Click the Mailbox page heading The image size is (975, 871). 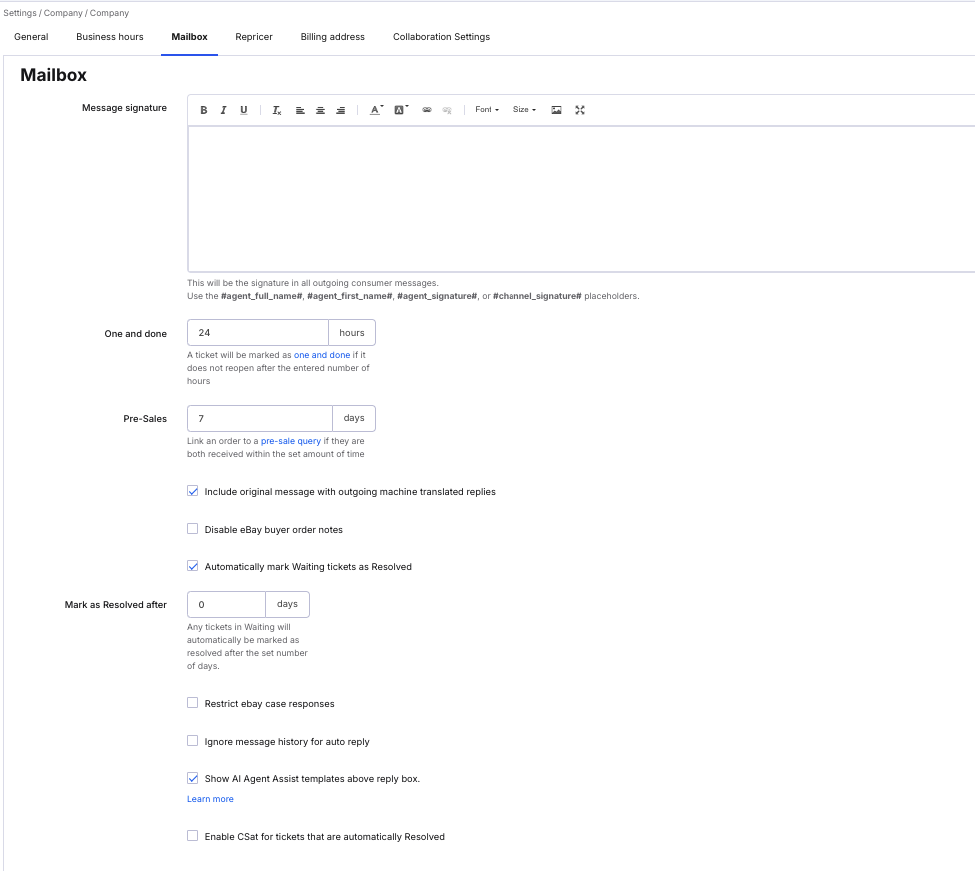(53, 75)
